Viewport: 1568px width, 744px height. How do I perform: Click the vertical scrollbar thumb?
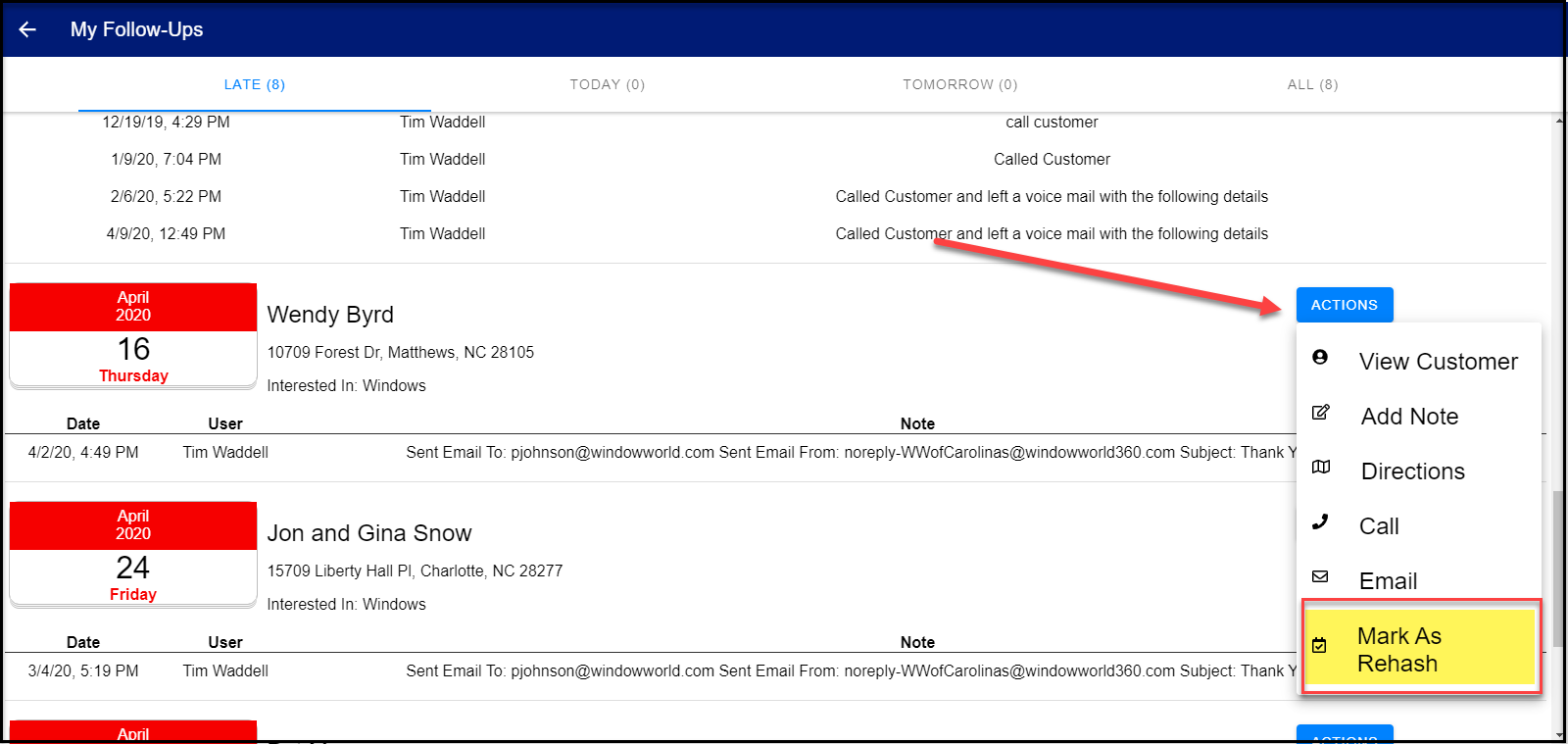click(x=1558, y=569)
